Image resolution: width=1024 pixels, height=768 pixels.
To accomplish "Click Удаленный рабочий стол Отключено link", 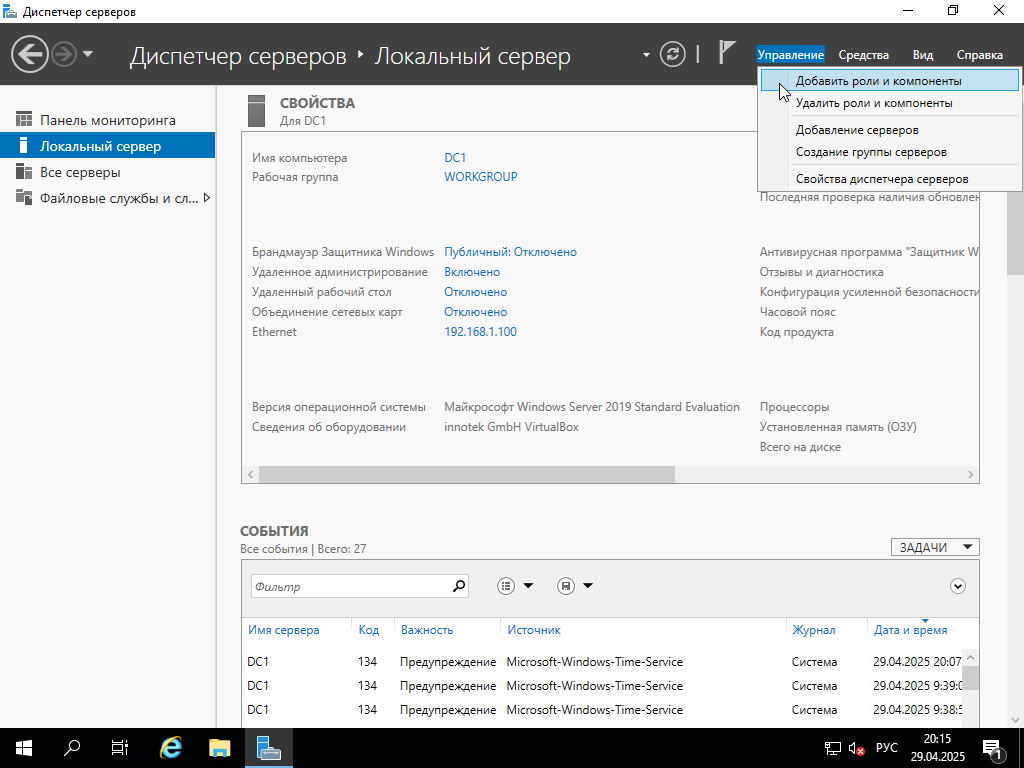I will click(475, 292).
